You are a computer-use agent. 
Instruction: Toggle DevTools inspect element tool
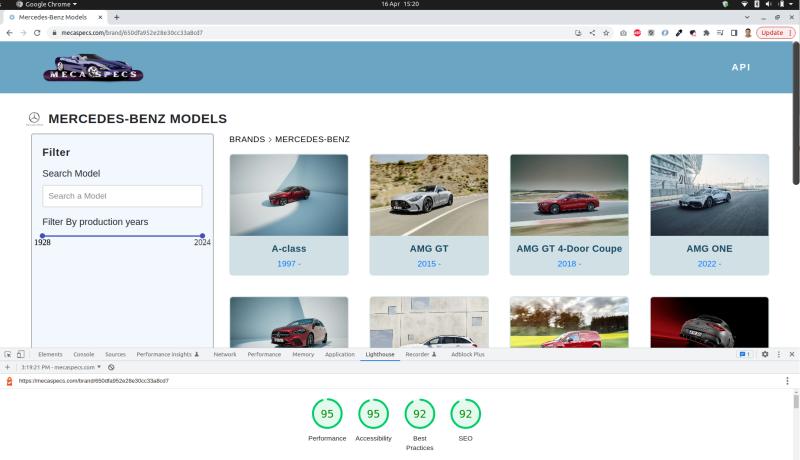pos(8,354)
